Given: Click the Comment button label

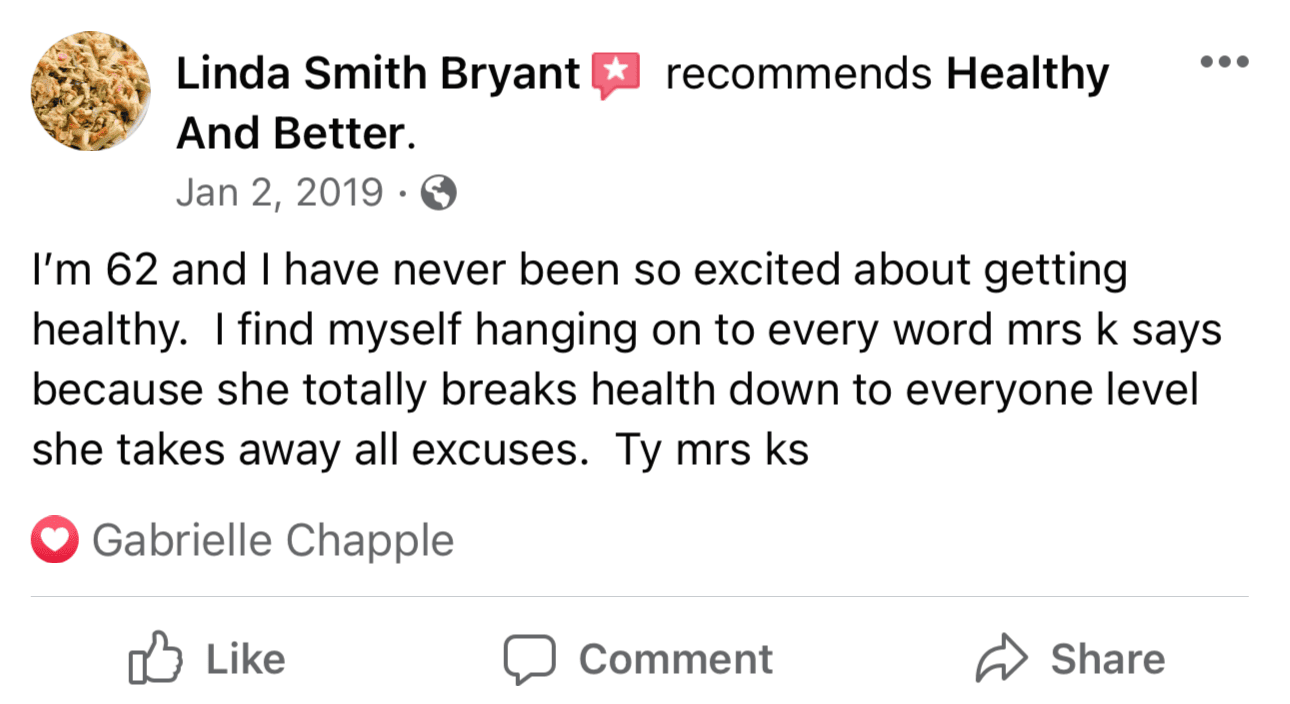Looking at the screenshot, I should click(x=676, y=659).
